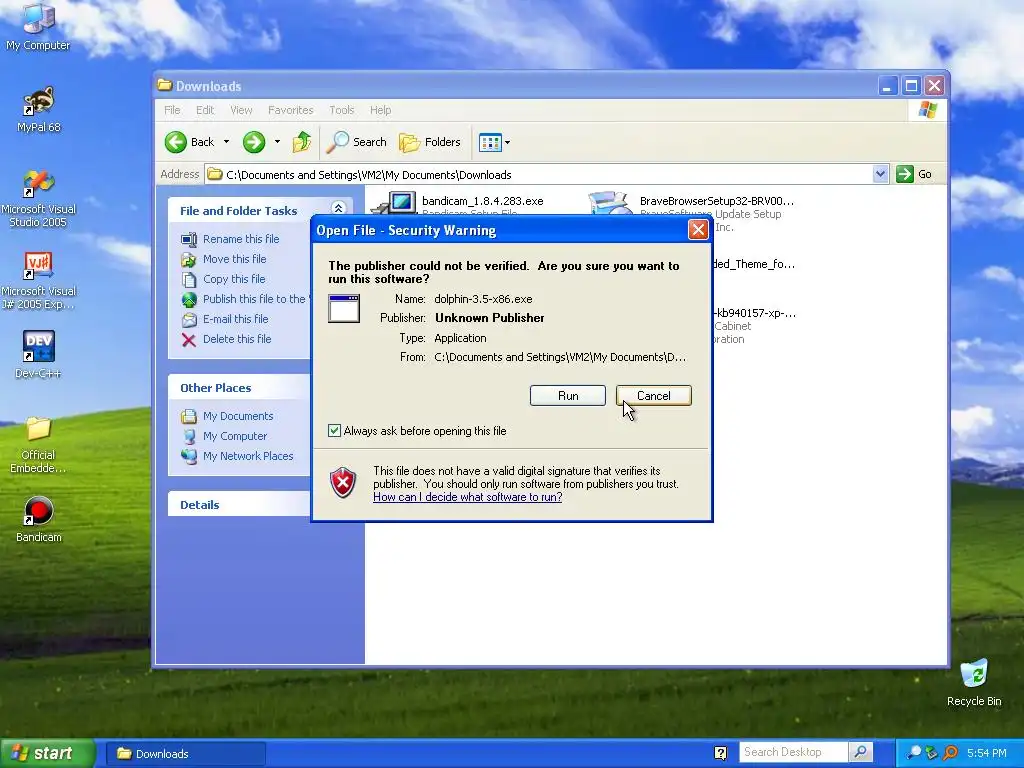Image resolution: width=1024 pixels, height=768 pixels.
Task: Open Back button history dropdown arrow
Action: [227, 142]
